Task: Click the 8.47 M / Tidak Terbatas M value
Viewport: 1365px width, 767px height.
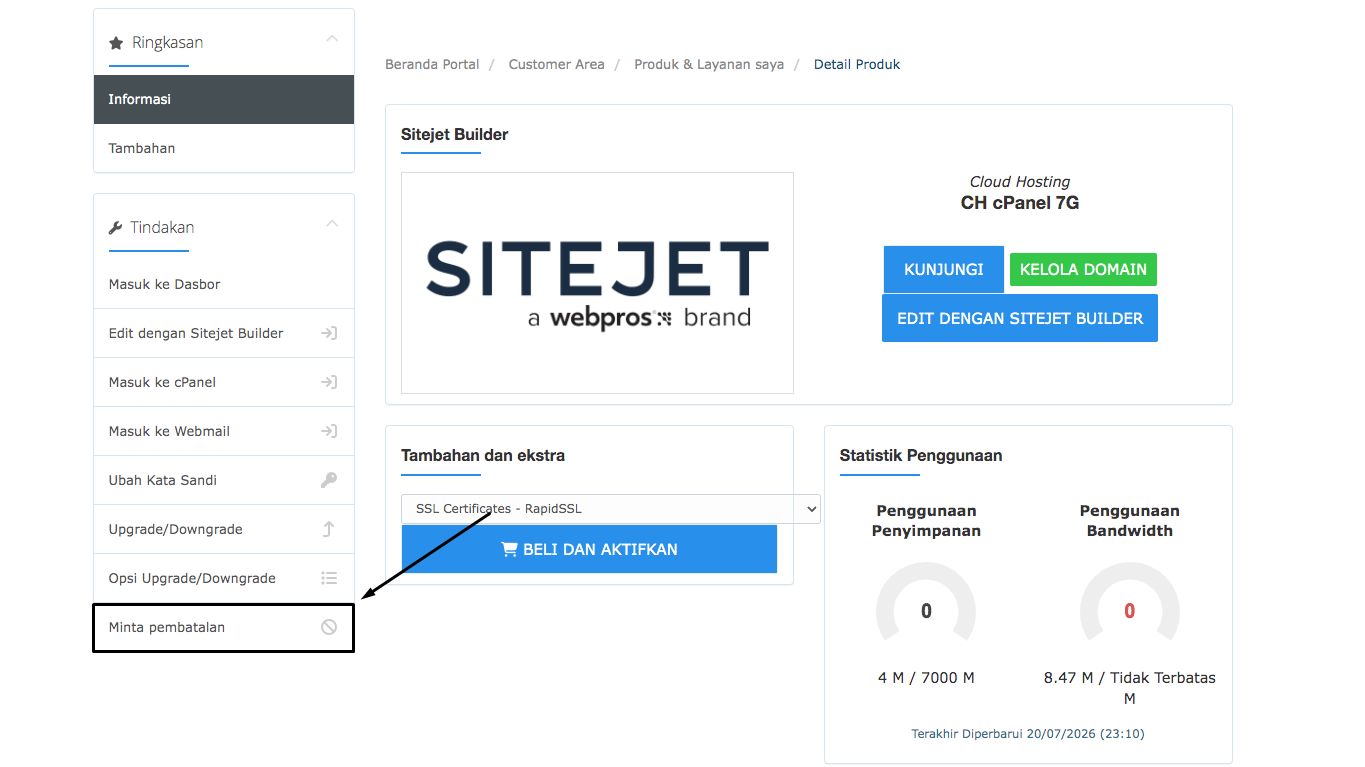Action: [x=1130, y=687]
